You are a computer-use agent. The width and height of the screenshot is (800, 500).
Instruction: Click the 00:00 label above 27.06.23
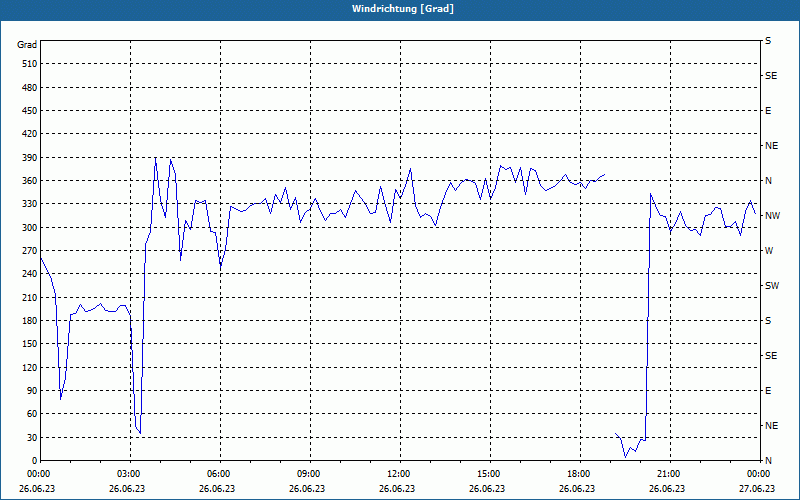coord(757,474)
